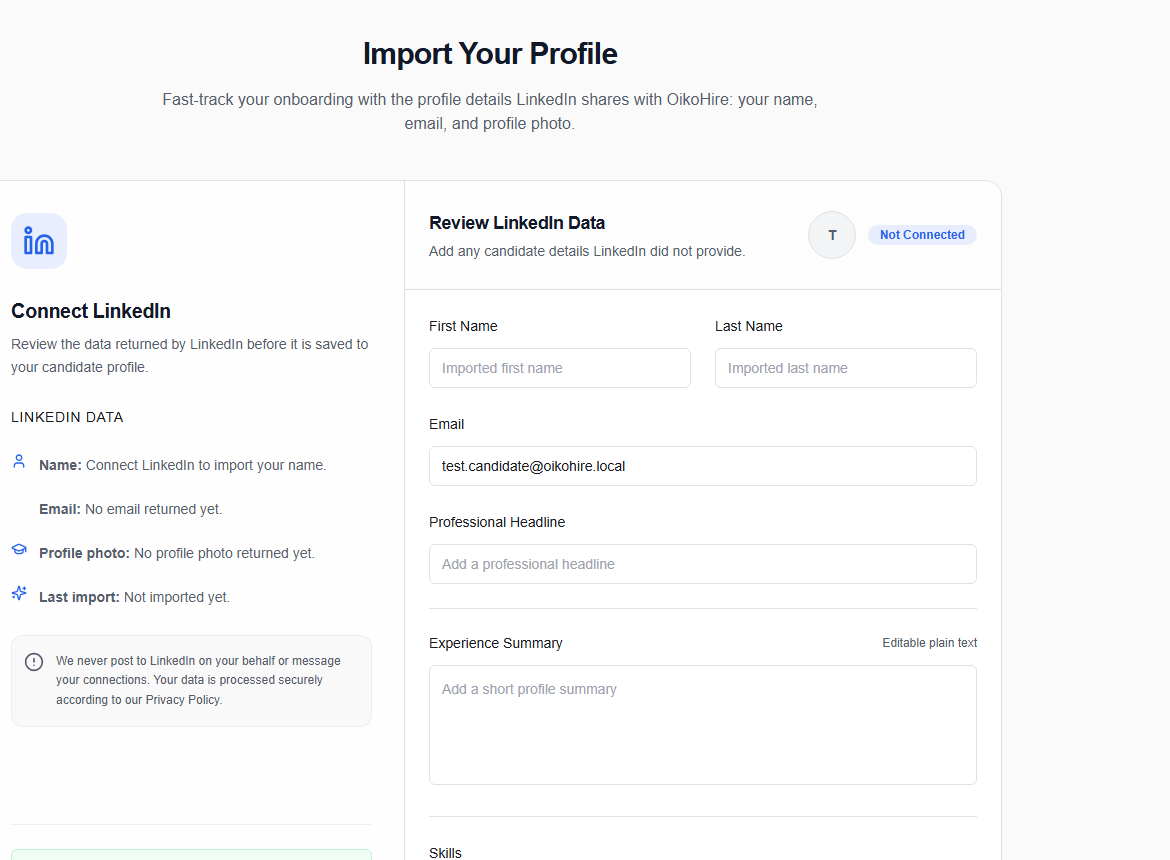Focus the Last Name input field

[x=845, y=368]
